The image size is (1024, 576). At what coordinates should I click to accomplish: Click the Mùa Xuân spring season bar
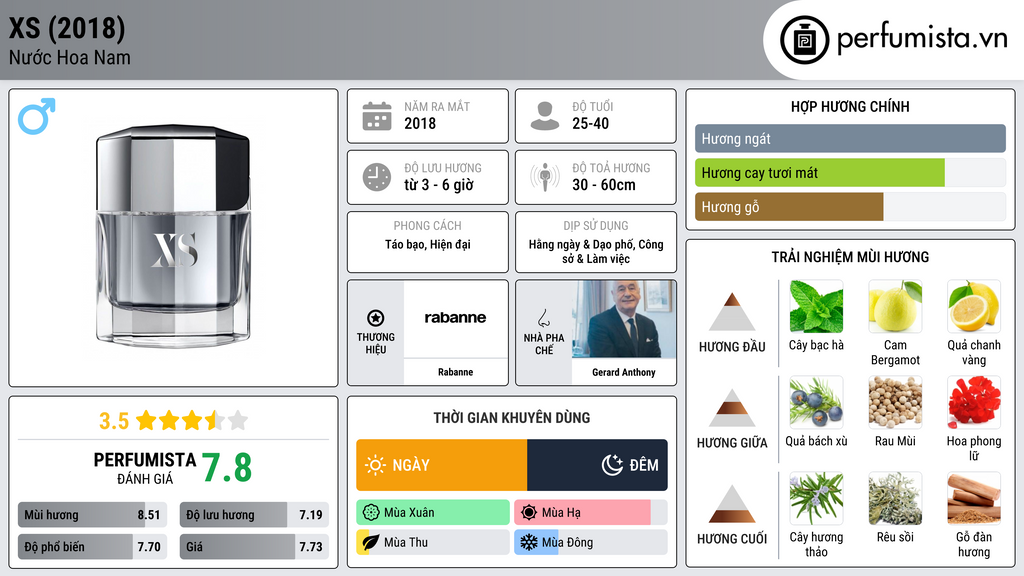(432, 513)
